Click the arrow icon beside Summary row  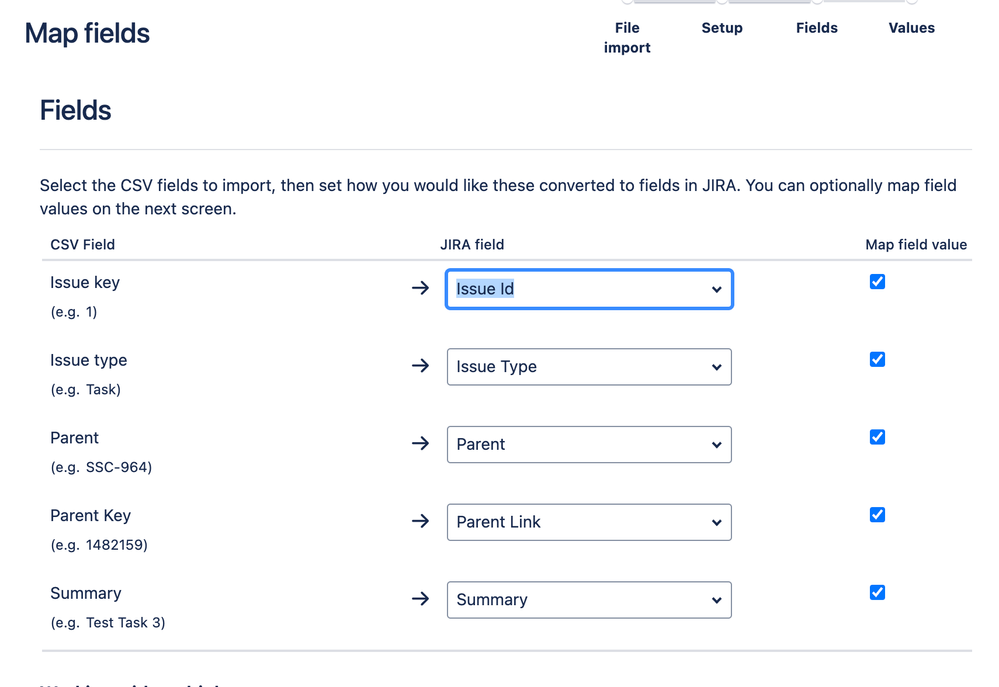pos(420,599)
